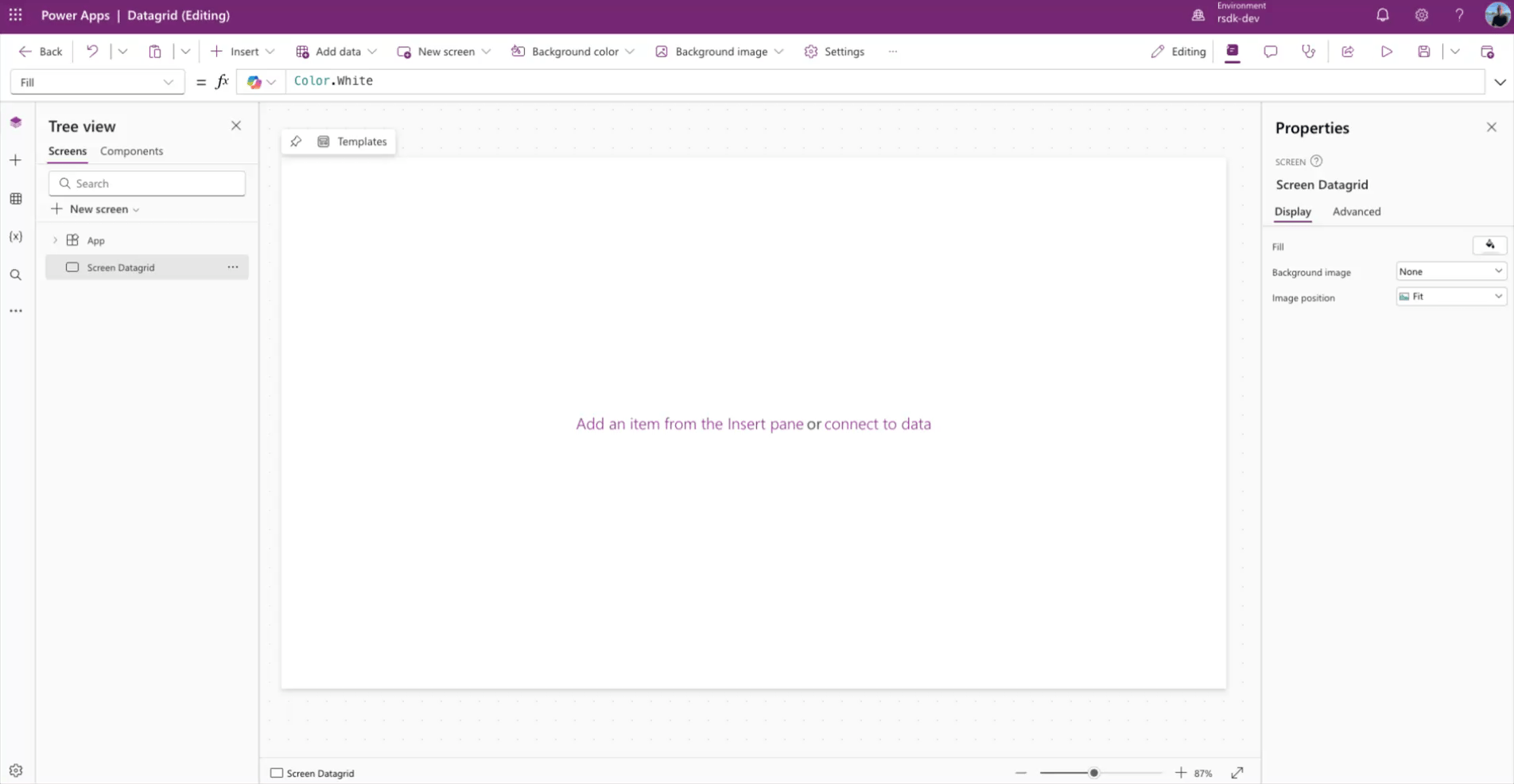Open the help question mark icon
The width and height of the screenshot is (1514, 784).
click(1459, 15)
